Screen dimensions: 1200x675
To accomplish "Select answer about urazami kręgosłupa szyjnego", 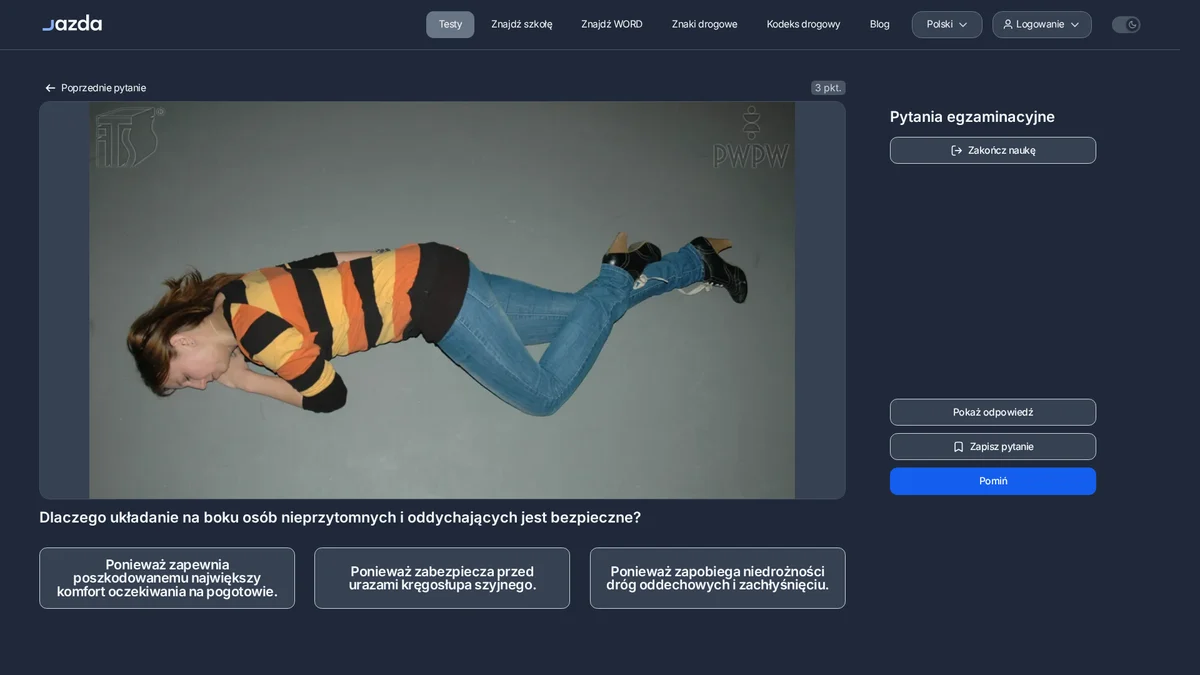I will 442,578.
